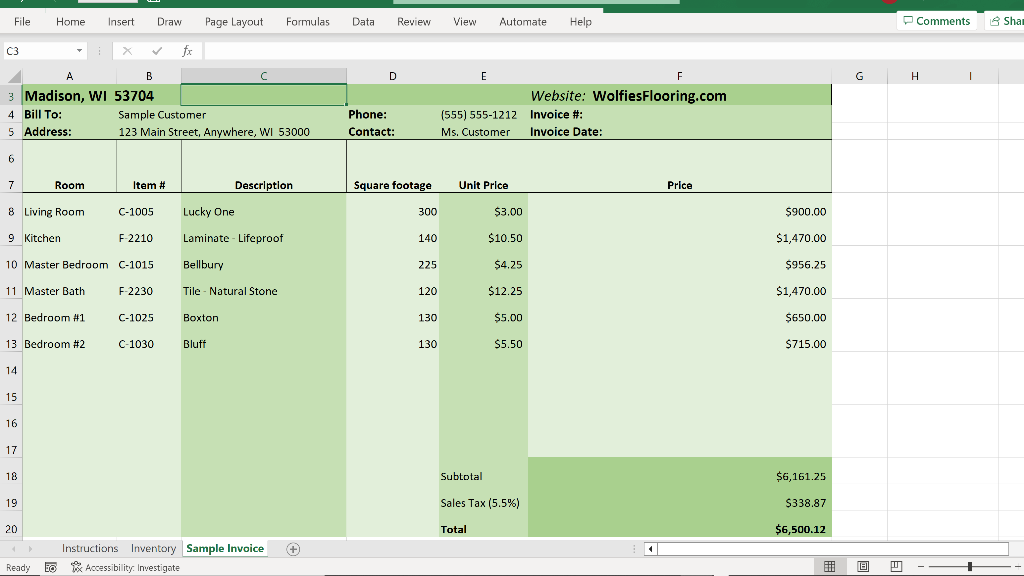Select row 8 header
1024x576 pixels.
pos(11,212)
